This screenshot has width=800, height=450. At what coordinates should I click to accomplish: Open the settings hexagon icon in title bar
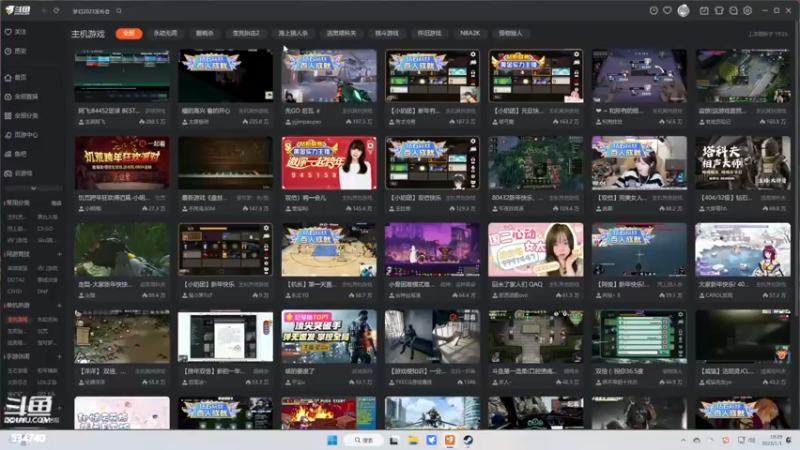click(x=747, y=11)
